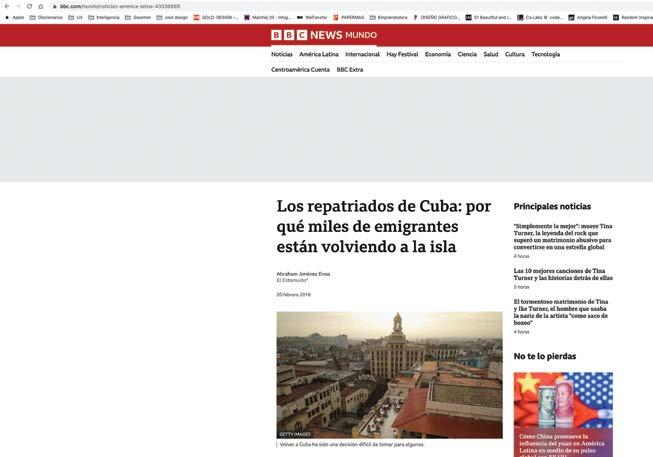Open the WeTransfer bookmark
The height and width of the screenshot is (457, 653).
click(312, 17)
